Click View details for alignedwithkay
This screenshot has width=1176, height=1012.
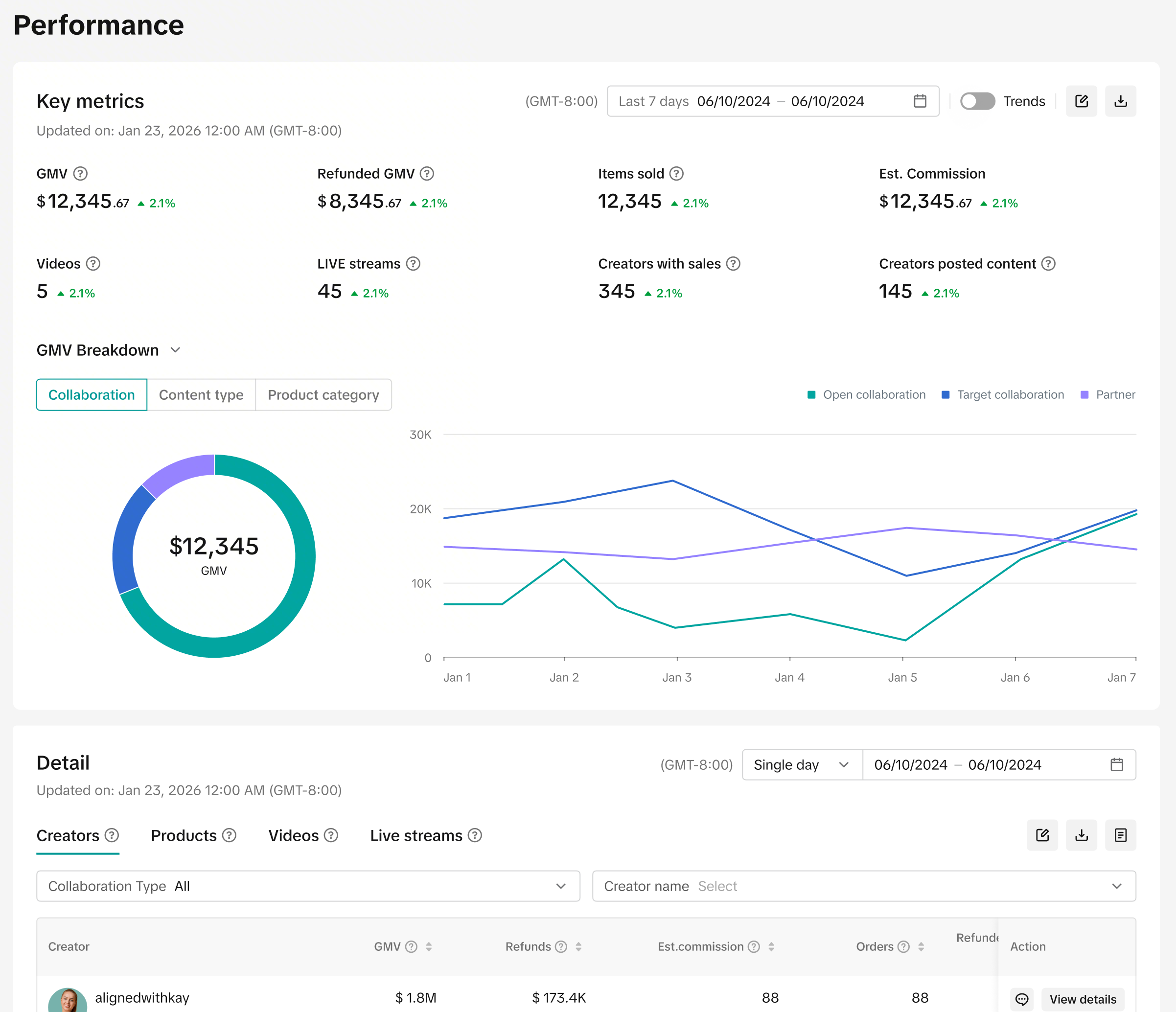pyautogui.click(x=1083, y=999)
